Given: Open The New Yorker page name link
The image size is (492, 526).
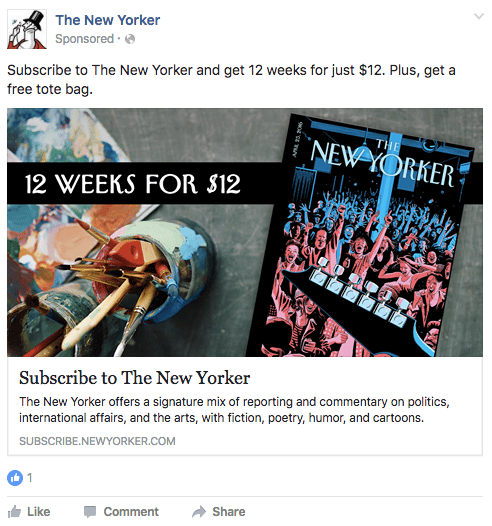Looking at the screenshot, I should pos(108,20).
